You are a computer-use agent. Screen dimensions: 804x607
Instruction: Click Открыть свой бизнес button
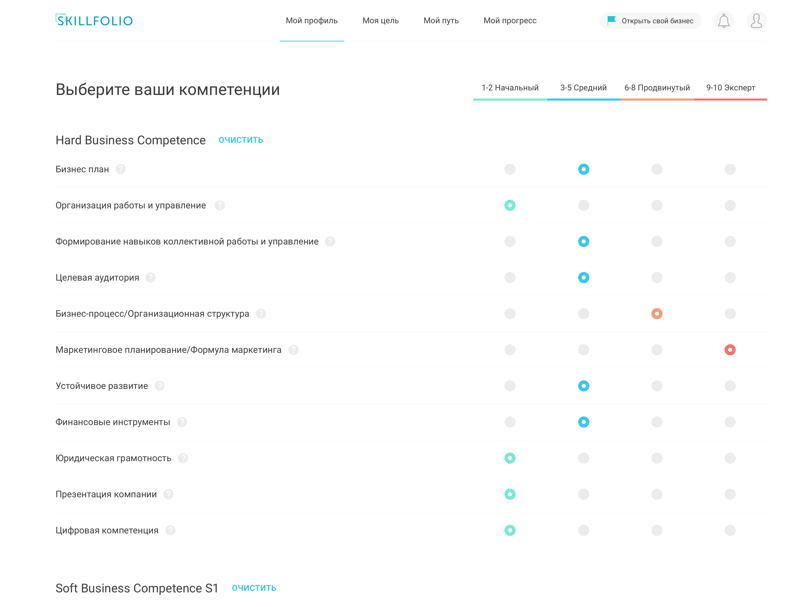pyautogui.click(x=650, y=21)
